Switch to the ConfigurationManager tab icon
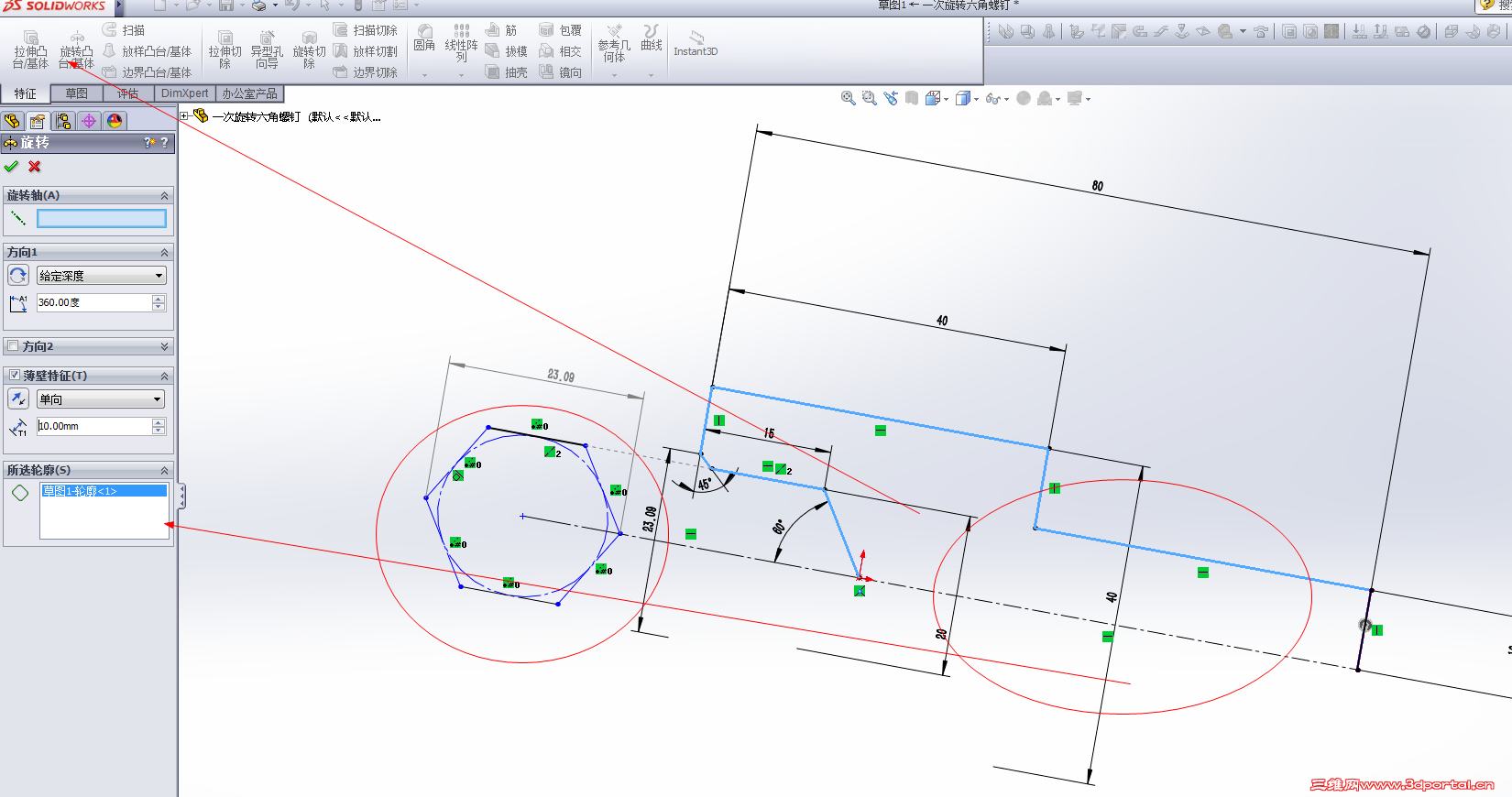 pos(63,121)
